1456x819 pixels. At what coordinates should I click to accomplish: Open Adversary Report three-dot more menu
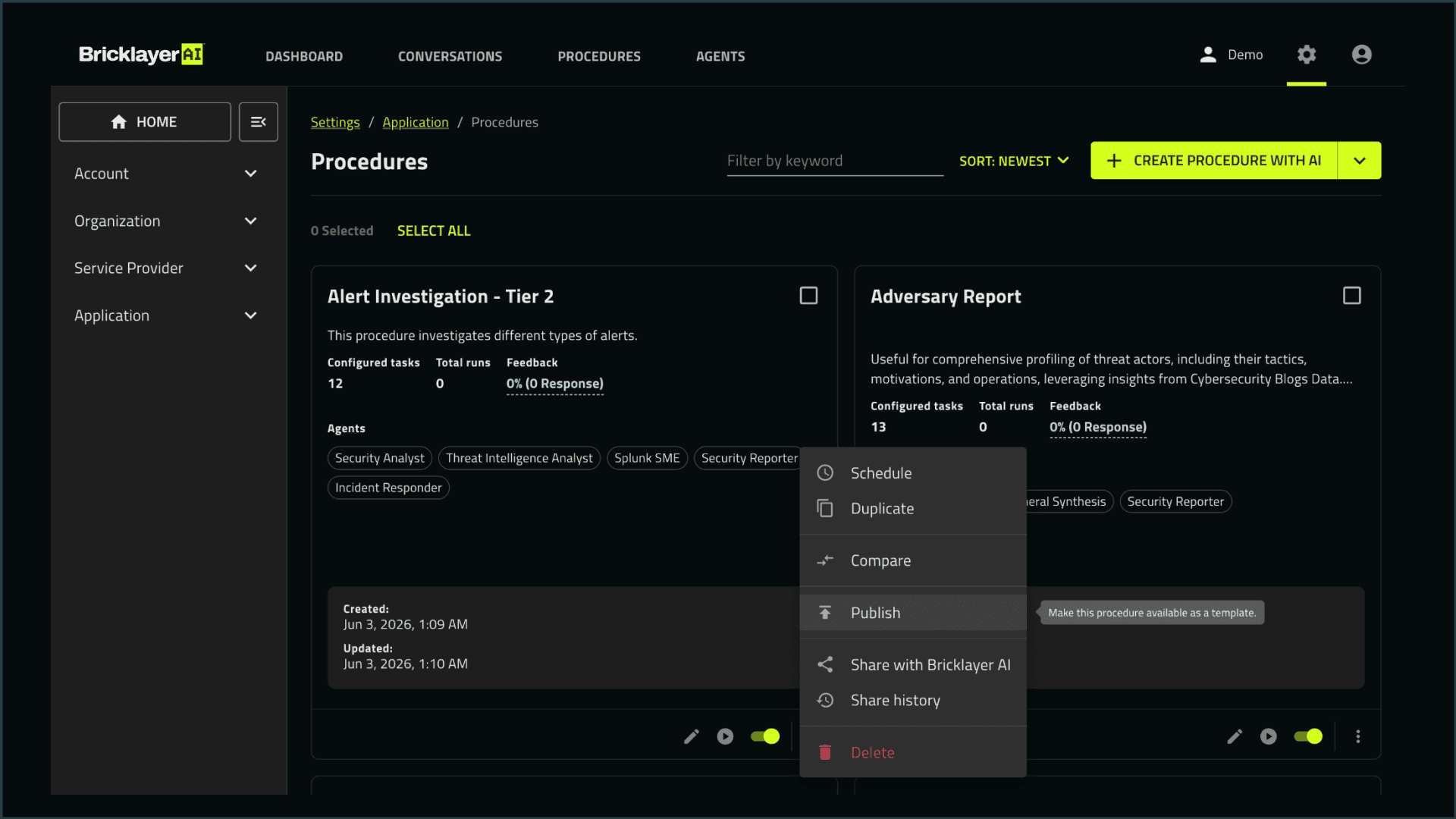click(1358, 736)
